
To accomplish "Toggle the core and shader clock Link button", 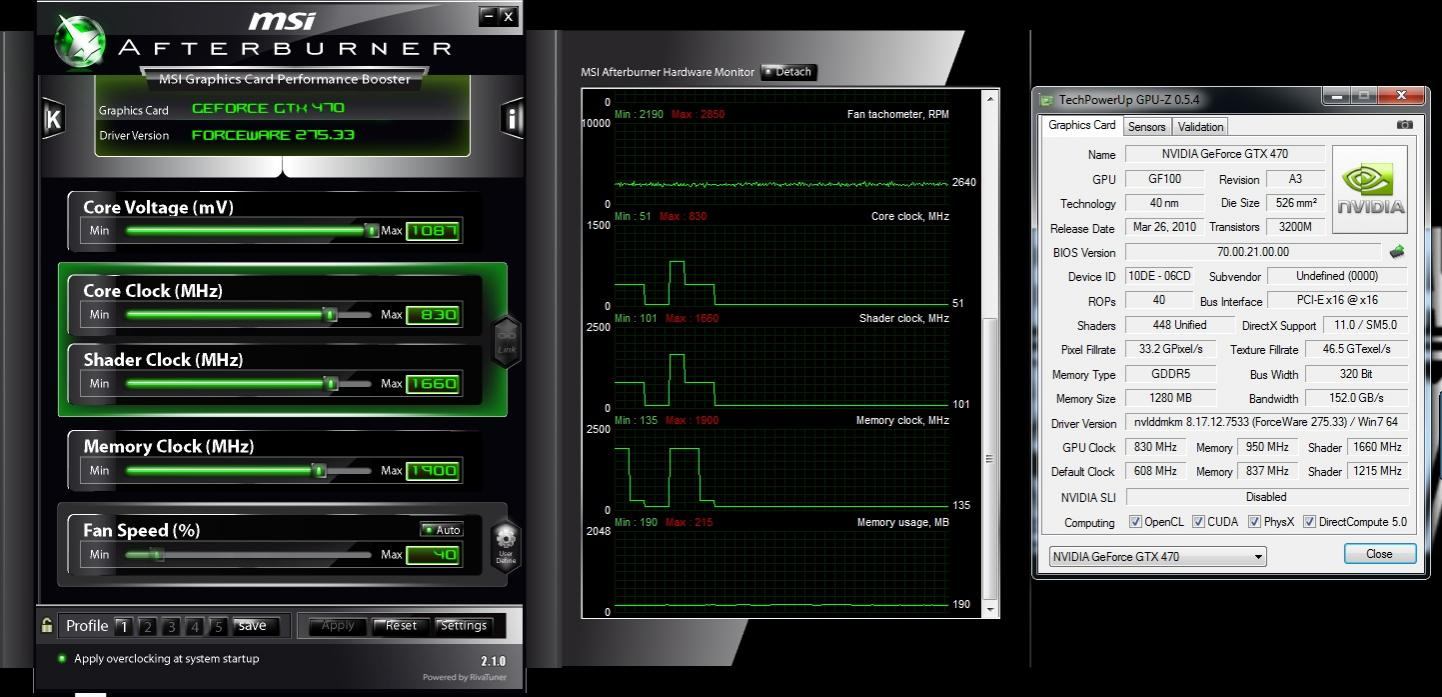I will (x=507, y=342).
